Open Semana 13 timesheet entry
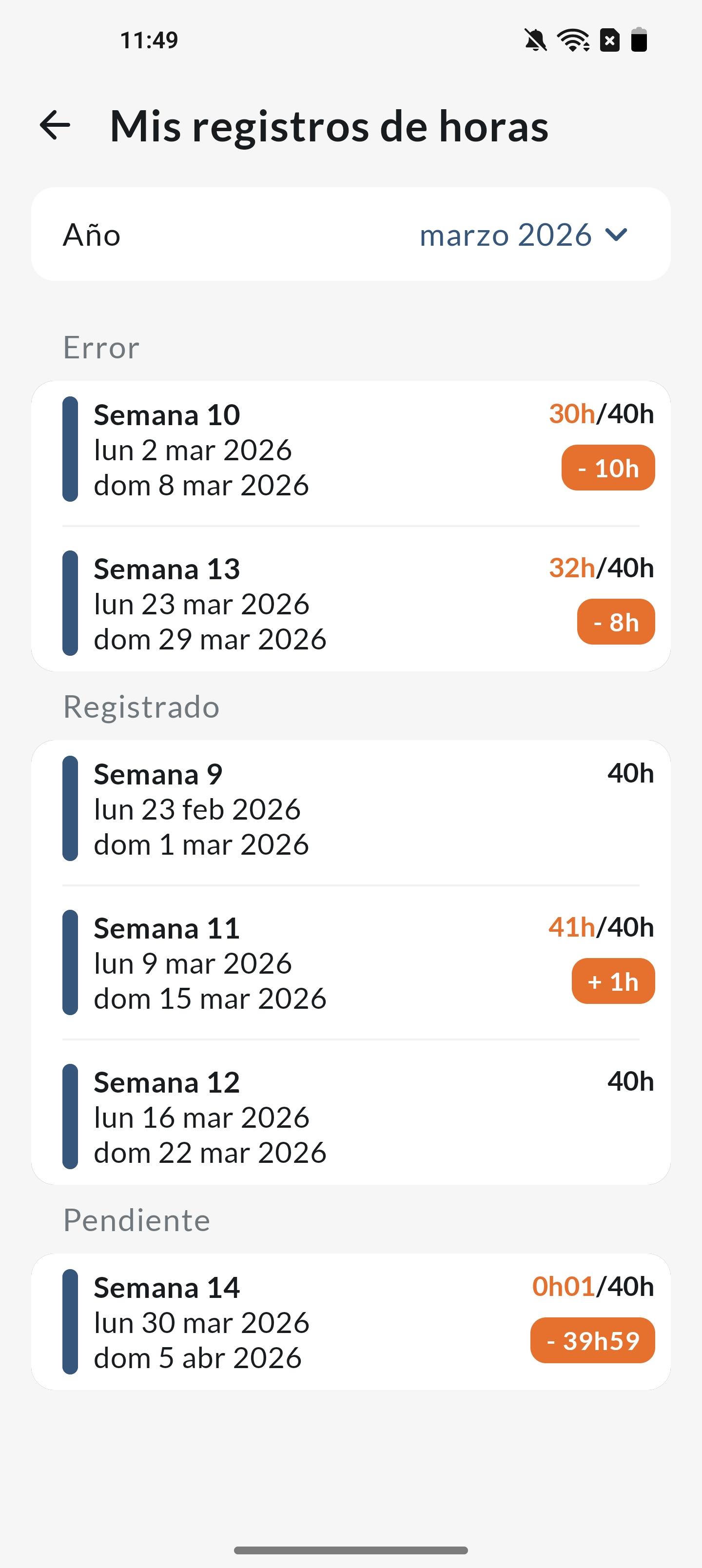The height and width of the screenshot is (1568, 702). [x=210, y=603]
